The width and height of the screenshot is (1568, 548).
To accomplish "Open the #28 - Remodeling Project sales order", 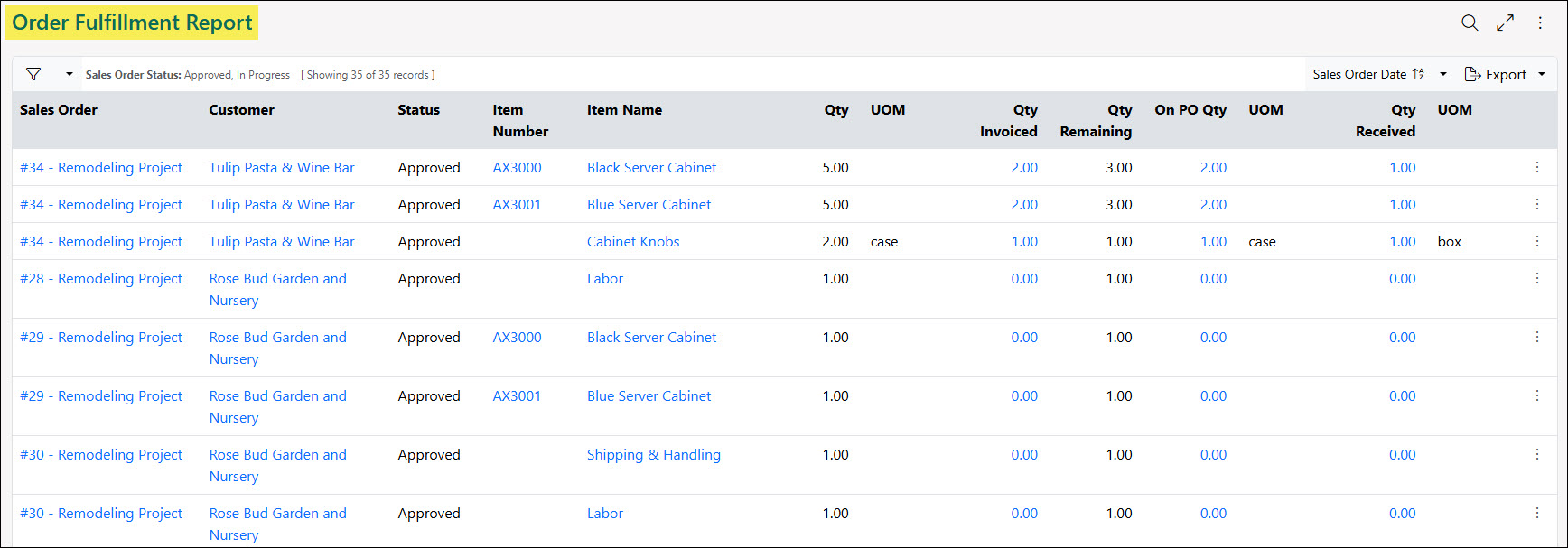I will (101, 278).
